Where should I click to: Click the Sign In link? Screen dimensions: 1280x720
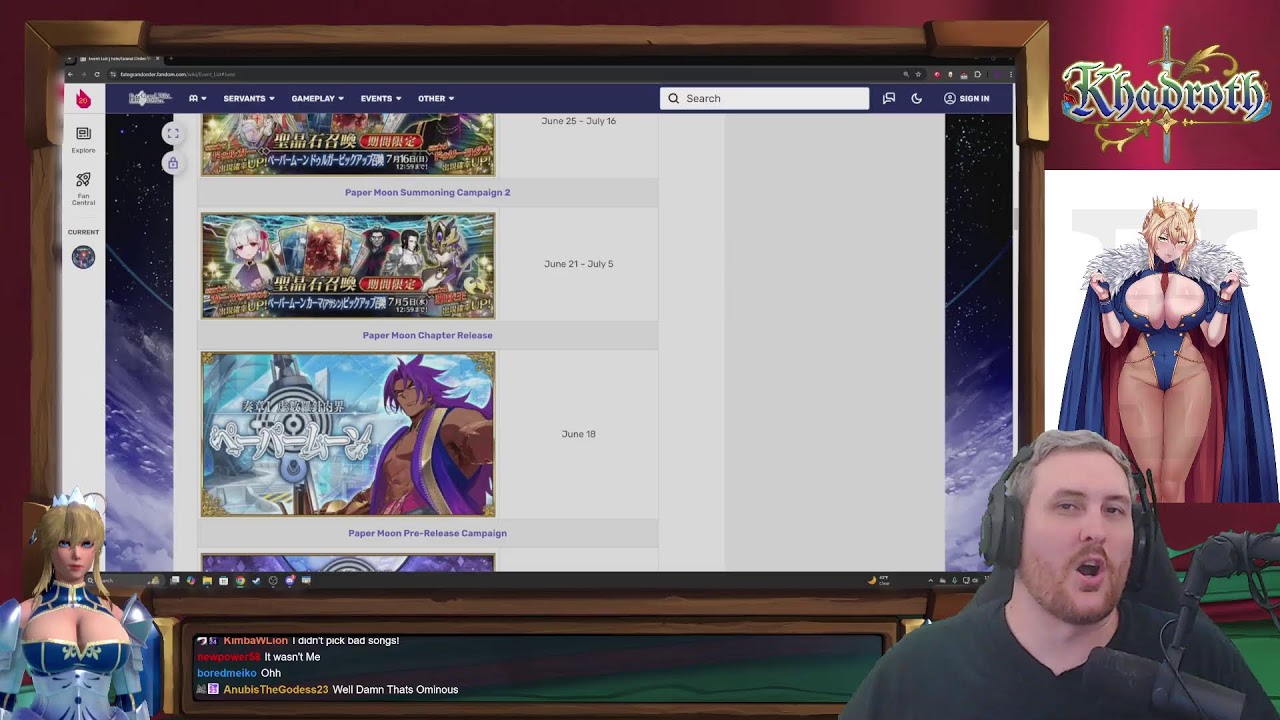[x=974, y=98]
